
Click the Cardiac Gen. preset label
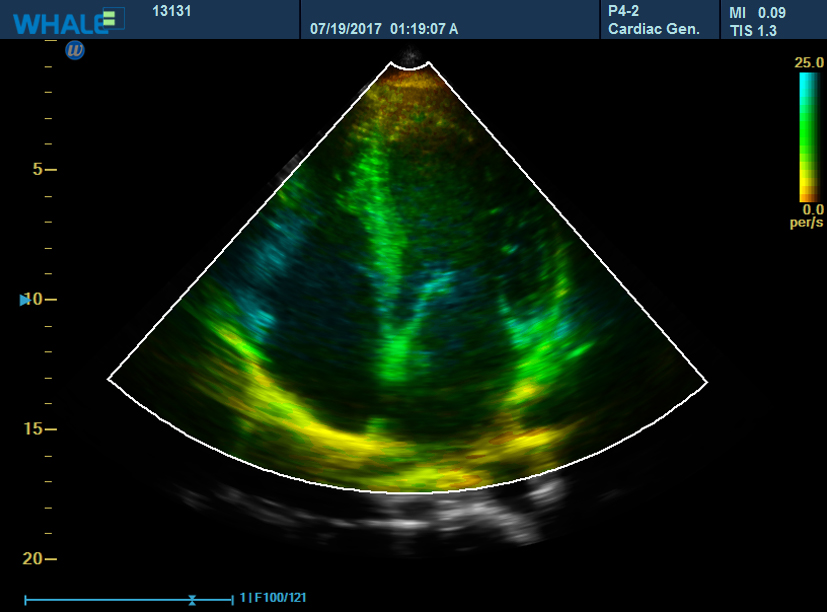tap(654, 29)
